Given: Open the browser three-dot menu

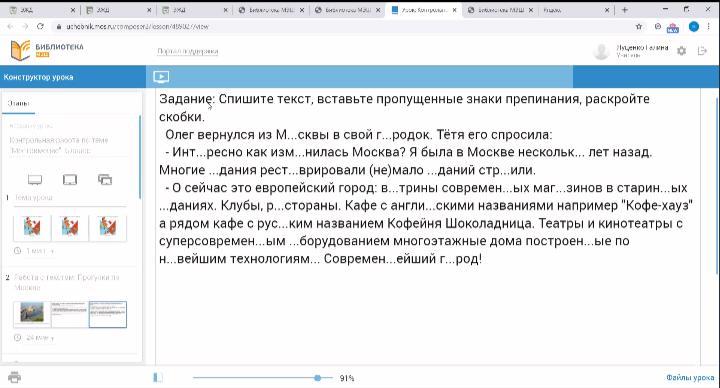Looking at the screenshot, I should (x=709, y=27).
